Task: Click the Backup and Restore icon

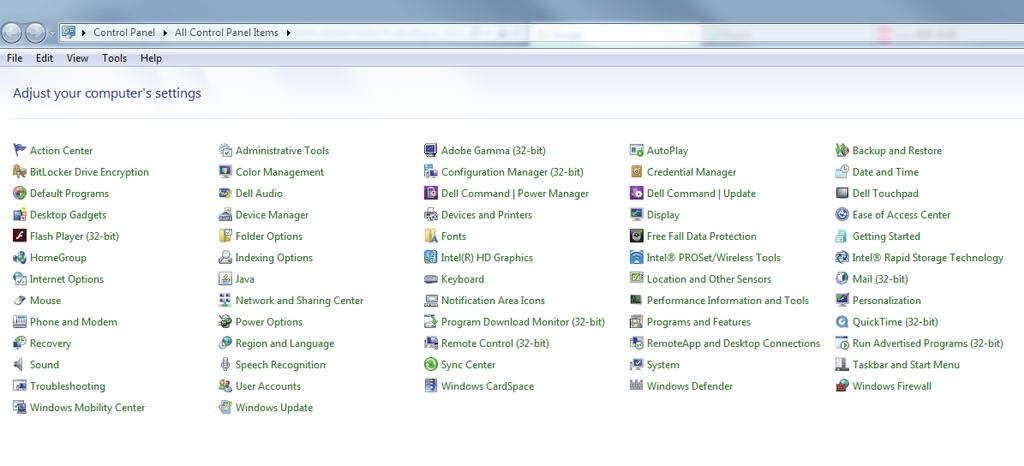Action: pos(842,150)
